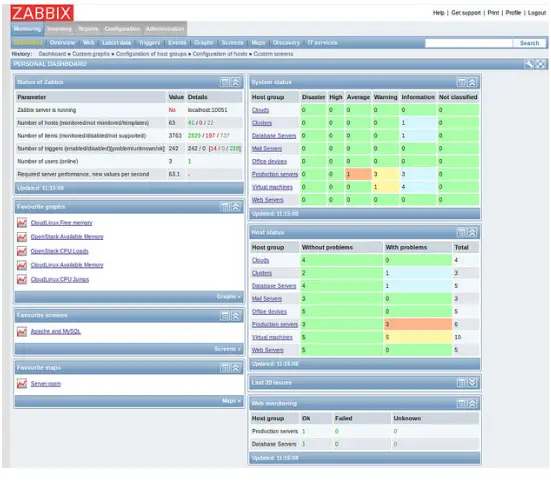Collapse the System status widget

pyautogui.click(x=472, y=82)
